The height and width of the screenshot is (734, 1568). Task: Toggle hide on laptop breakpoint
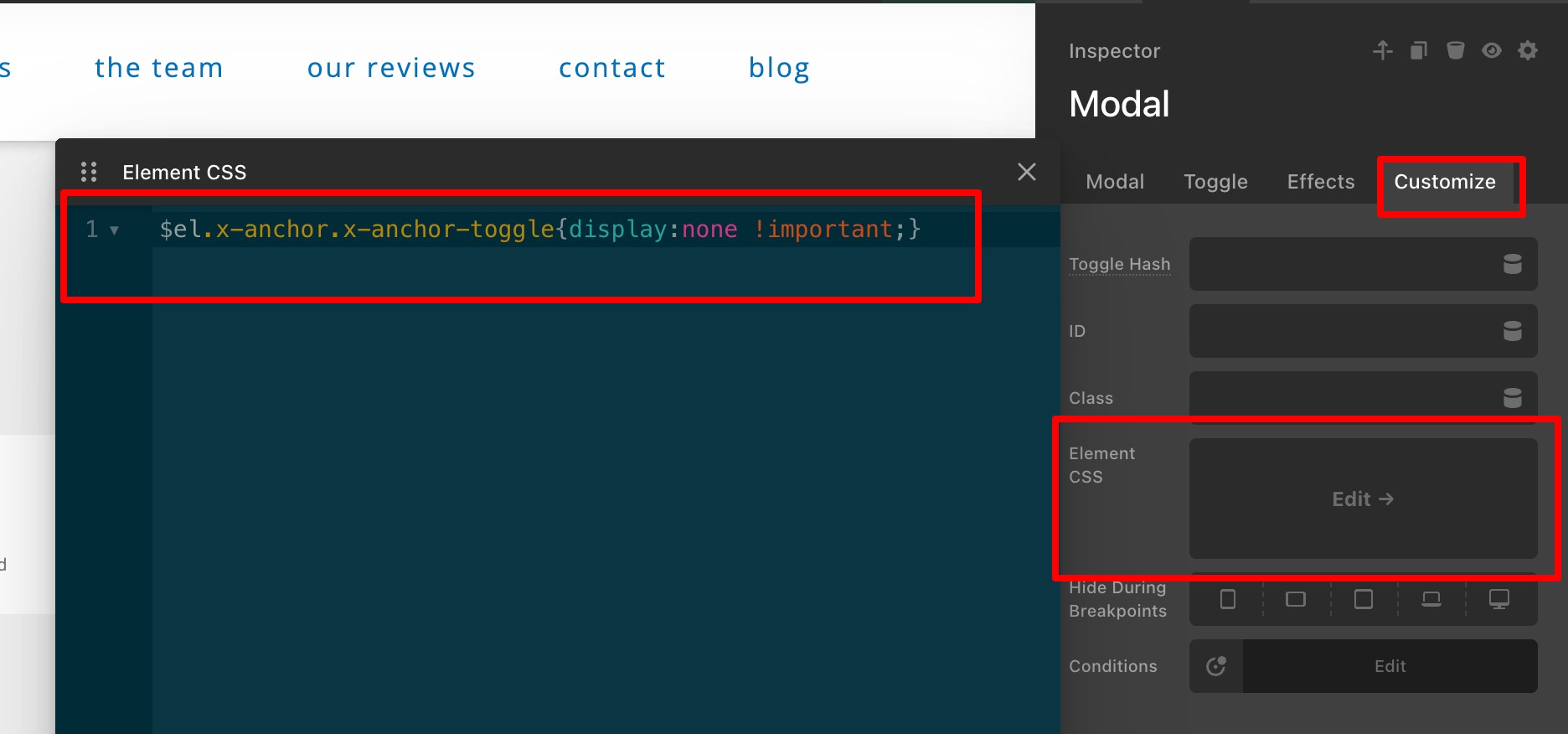point(1431,599)
